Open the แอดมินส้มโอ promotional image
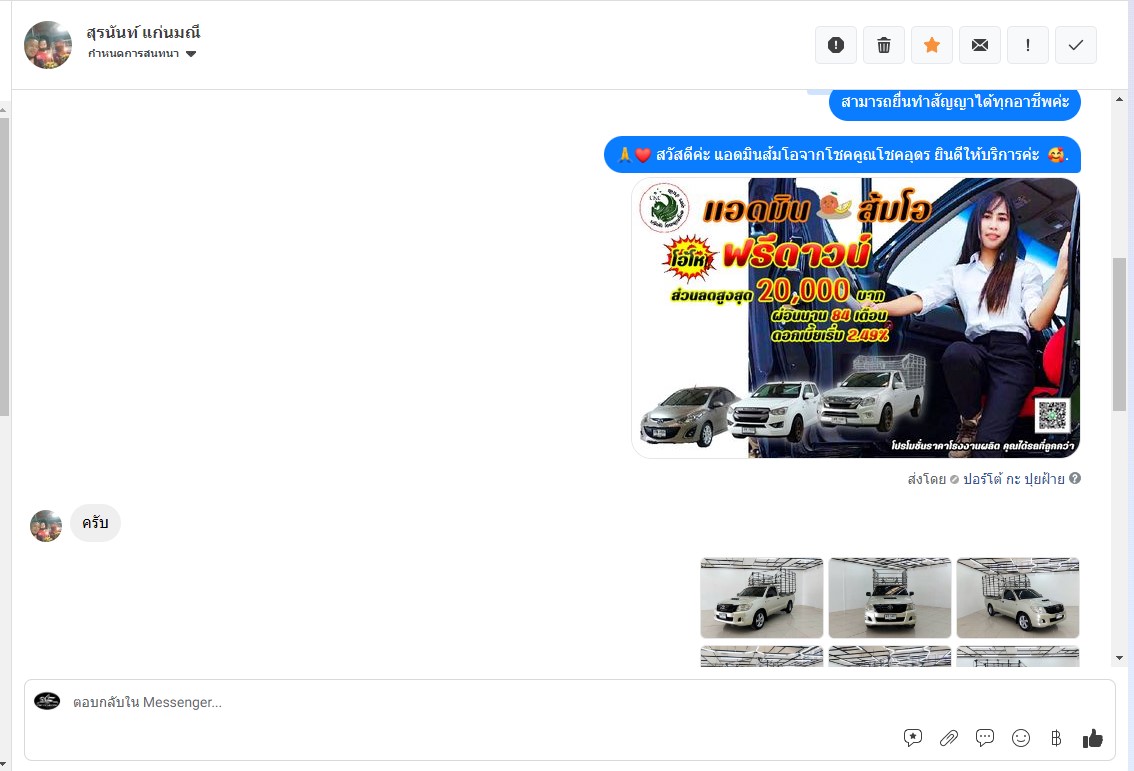The width and height of the screenshot is (1134, 771). coord(856,318)
